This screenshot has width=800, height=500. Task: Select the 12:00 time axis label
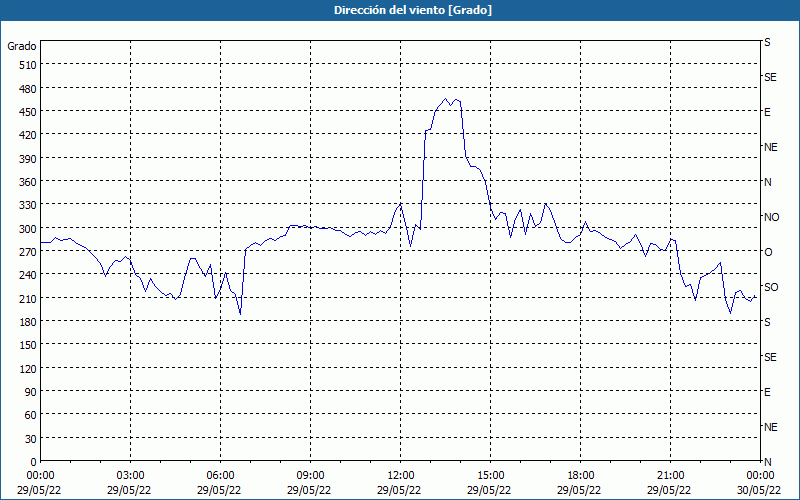point(401,476)
